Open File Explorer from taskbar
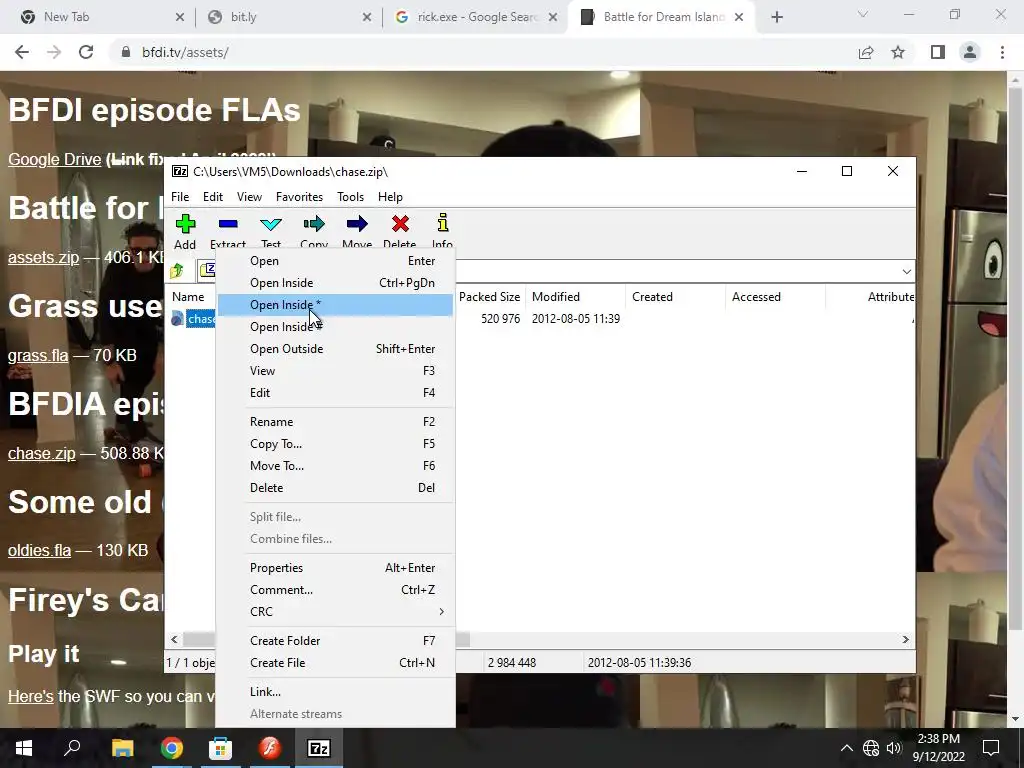Image resolution: width=1024 pixels, height=768 pixels. [x=122, y=748]
